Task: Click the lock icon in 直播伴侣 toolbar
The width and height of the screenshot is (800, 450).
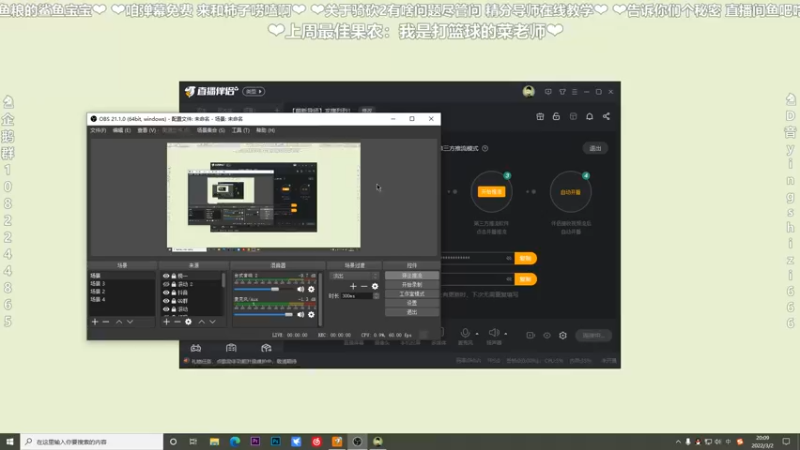Action: click(x=556, y=116)
